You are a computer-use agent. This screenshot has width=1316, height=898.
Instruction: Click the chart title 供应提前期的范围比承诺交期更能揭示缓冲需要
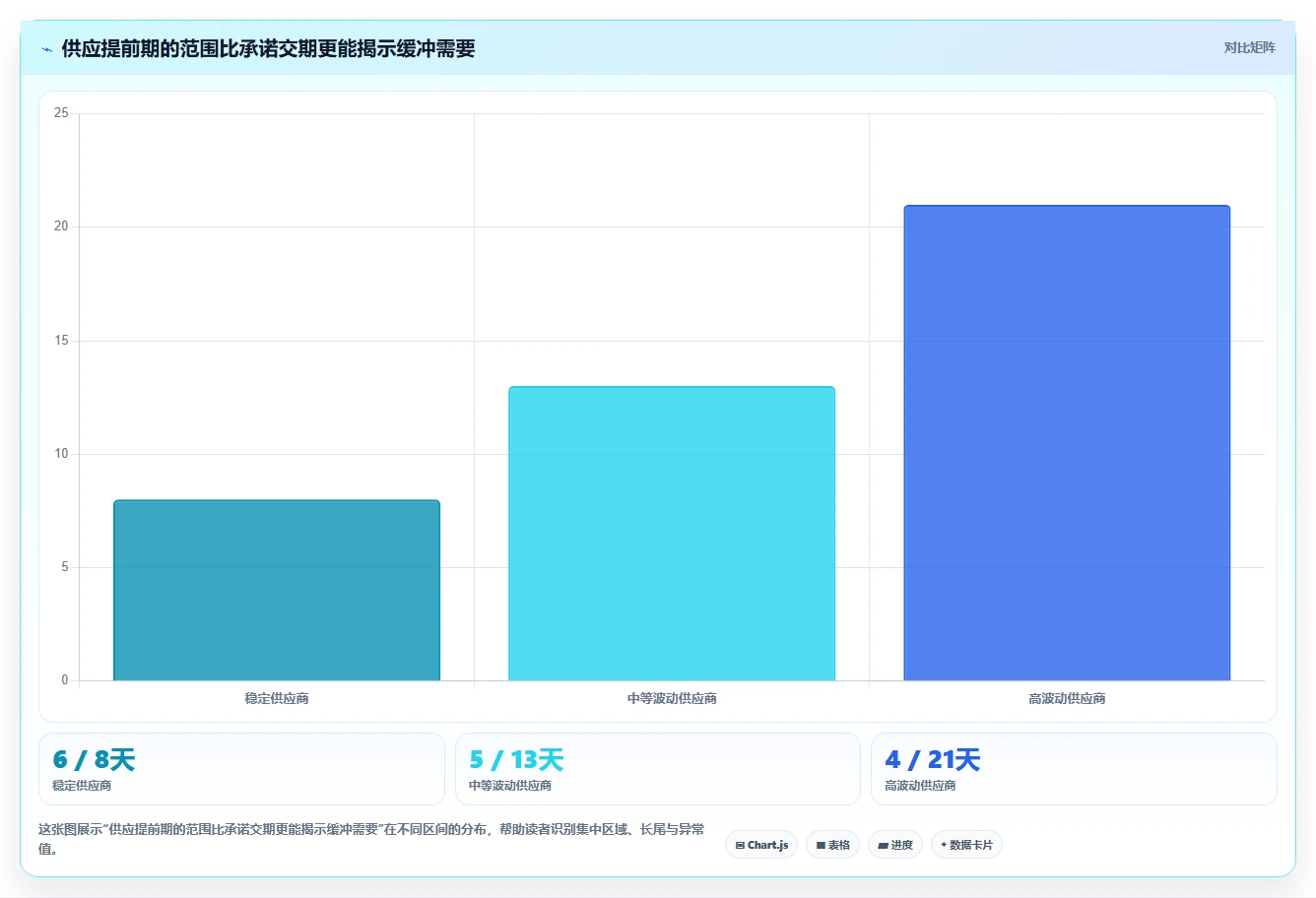(269, 49)
